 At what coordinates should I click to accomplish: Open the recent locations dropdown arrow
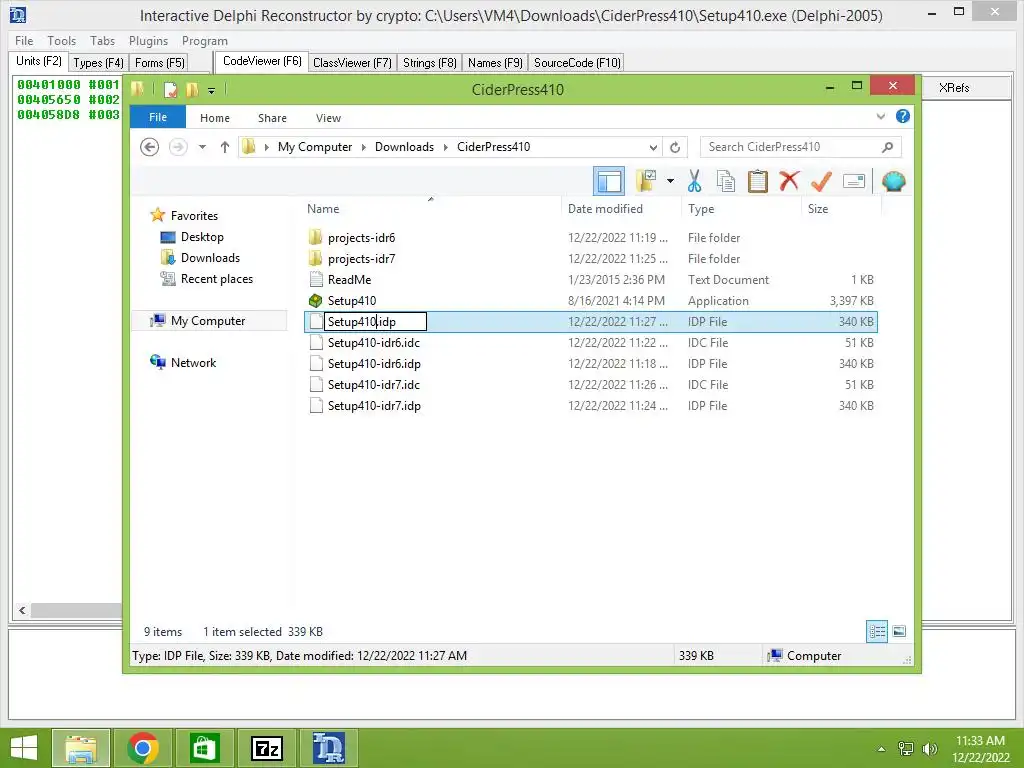(202, 147)
